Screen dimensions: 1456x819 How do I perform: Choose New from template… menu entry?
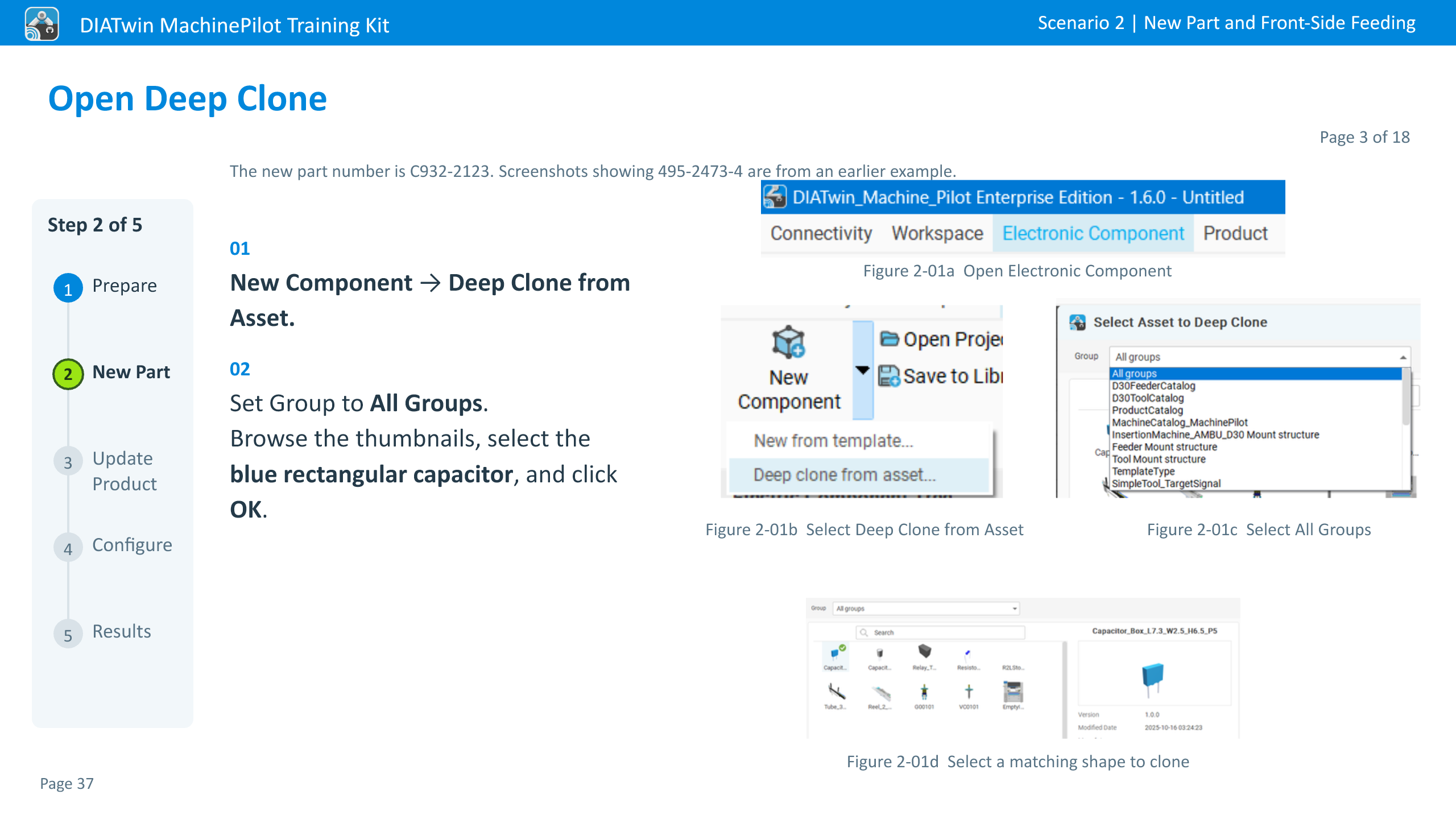(x=859, y=441)
